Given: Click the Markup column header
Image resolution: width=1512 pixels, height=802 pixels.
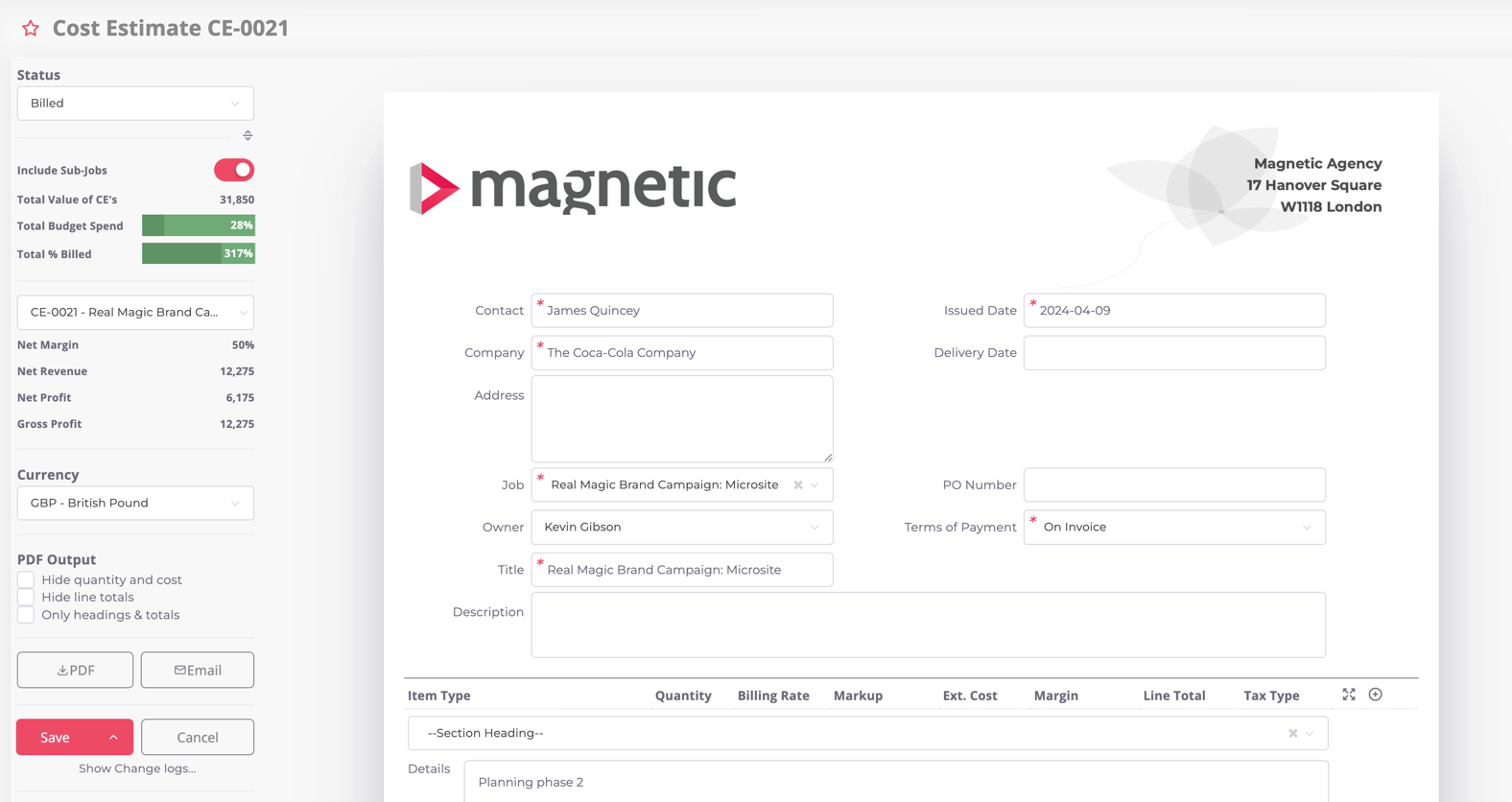Looking at the screenshot, I should (858, 696).
